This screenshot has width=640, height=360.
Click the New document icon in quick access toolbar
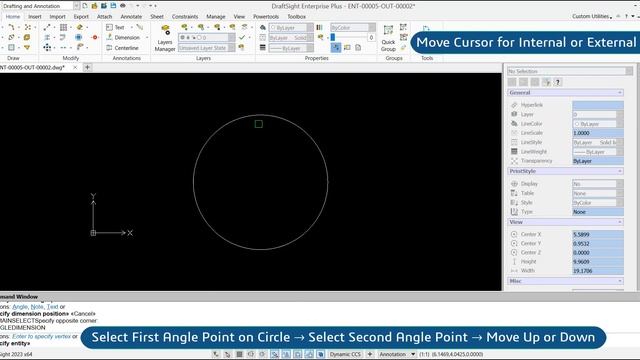(85, 6)
